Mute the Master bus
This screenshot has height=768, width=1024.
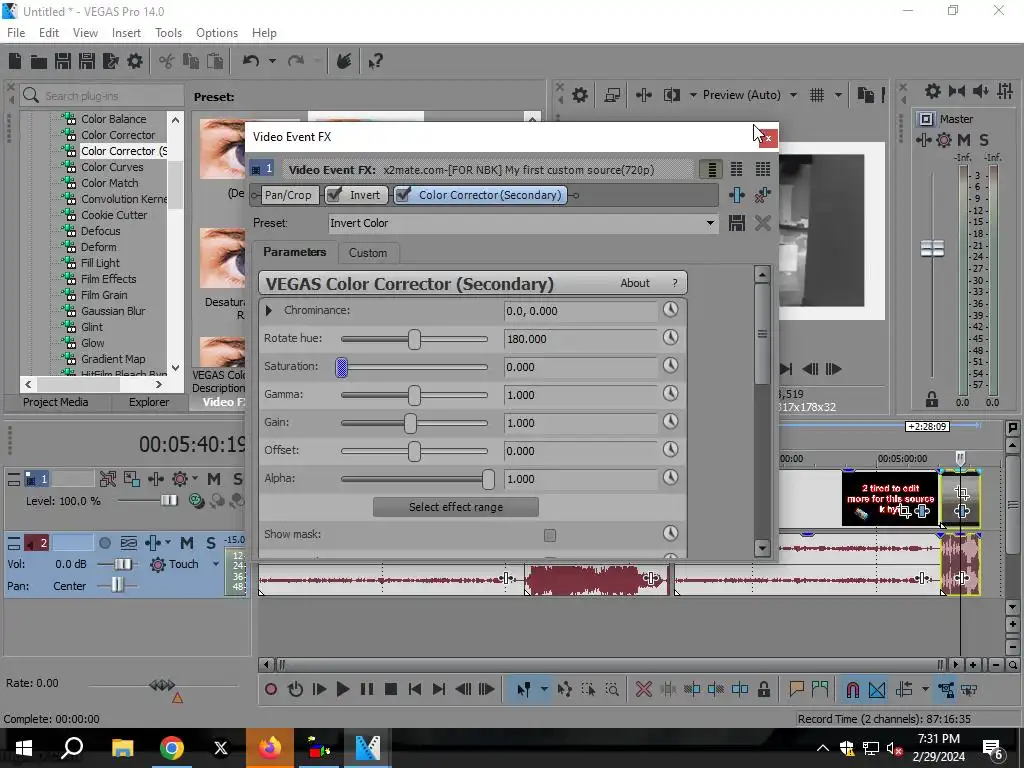click(963, 140)
